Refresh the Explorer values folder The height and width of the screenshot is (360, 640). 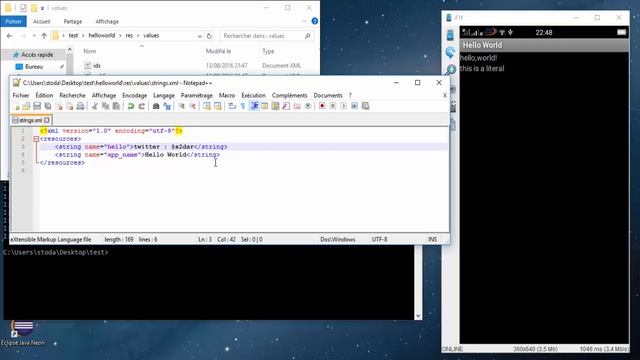[x=209, y=36]
